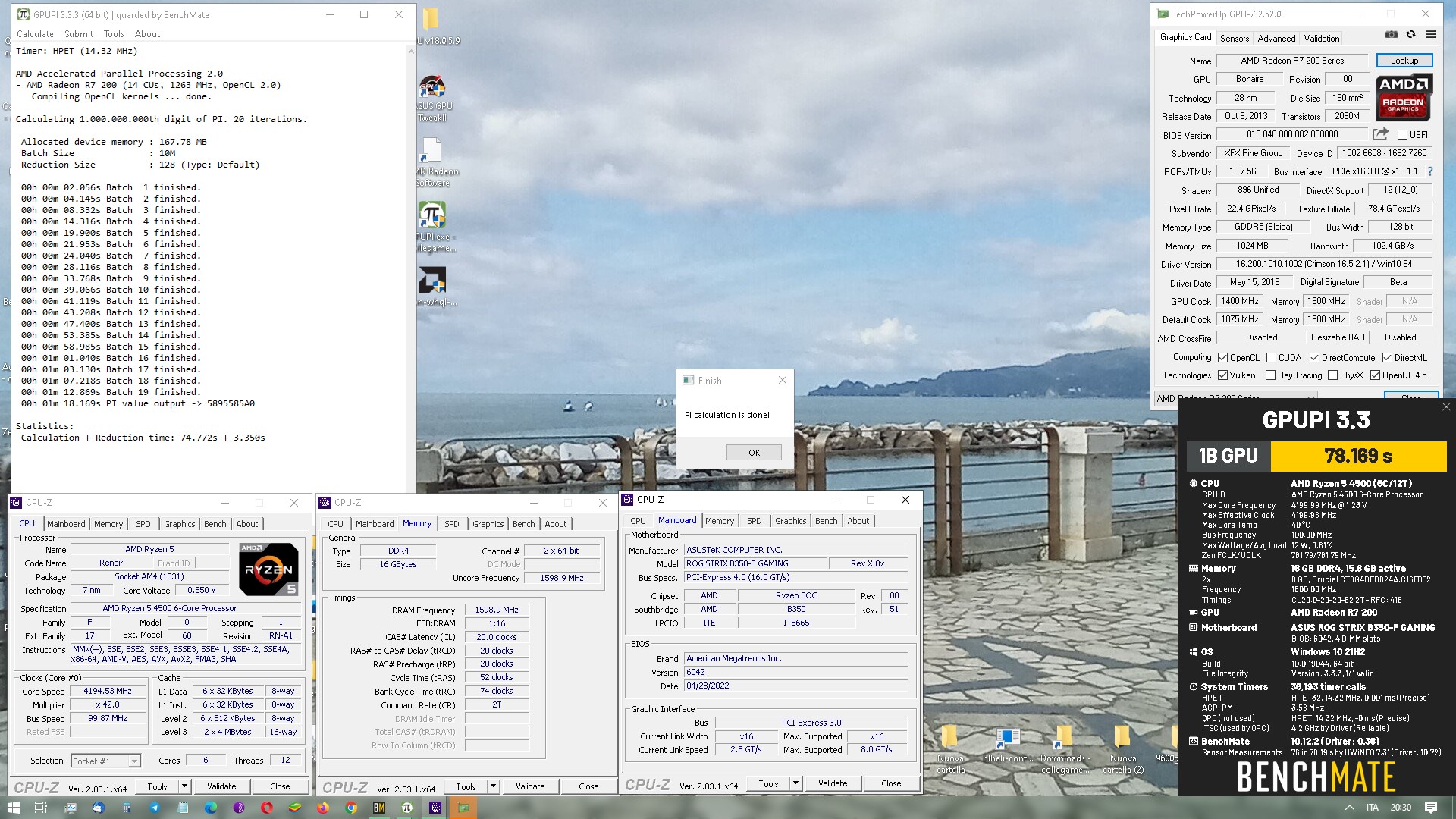The width and height of the screenshot is (1456, 819).
Task: Click the taskbar clock showing 20:30
Action: (x=1400, y=808)
